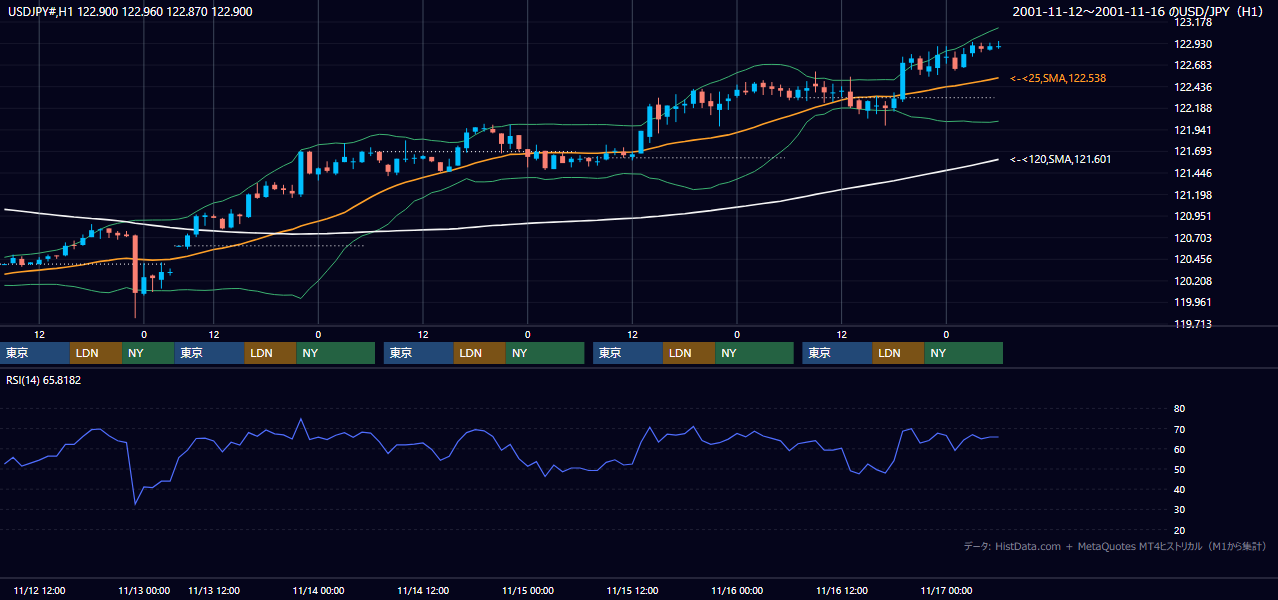This screenshot has height=600, width=1278.
Task: Click the first 東京 session block from left
Action: pos(35,353)
